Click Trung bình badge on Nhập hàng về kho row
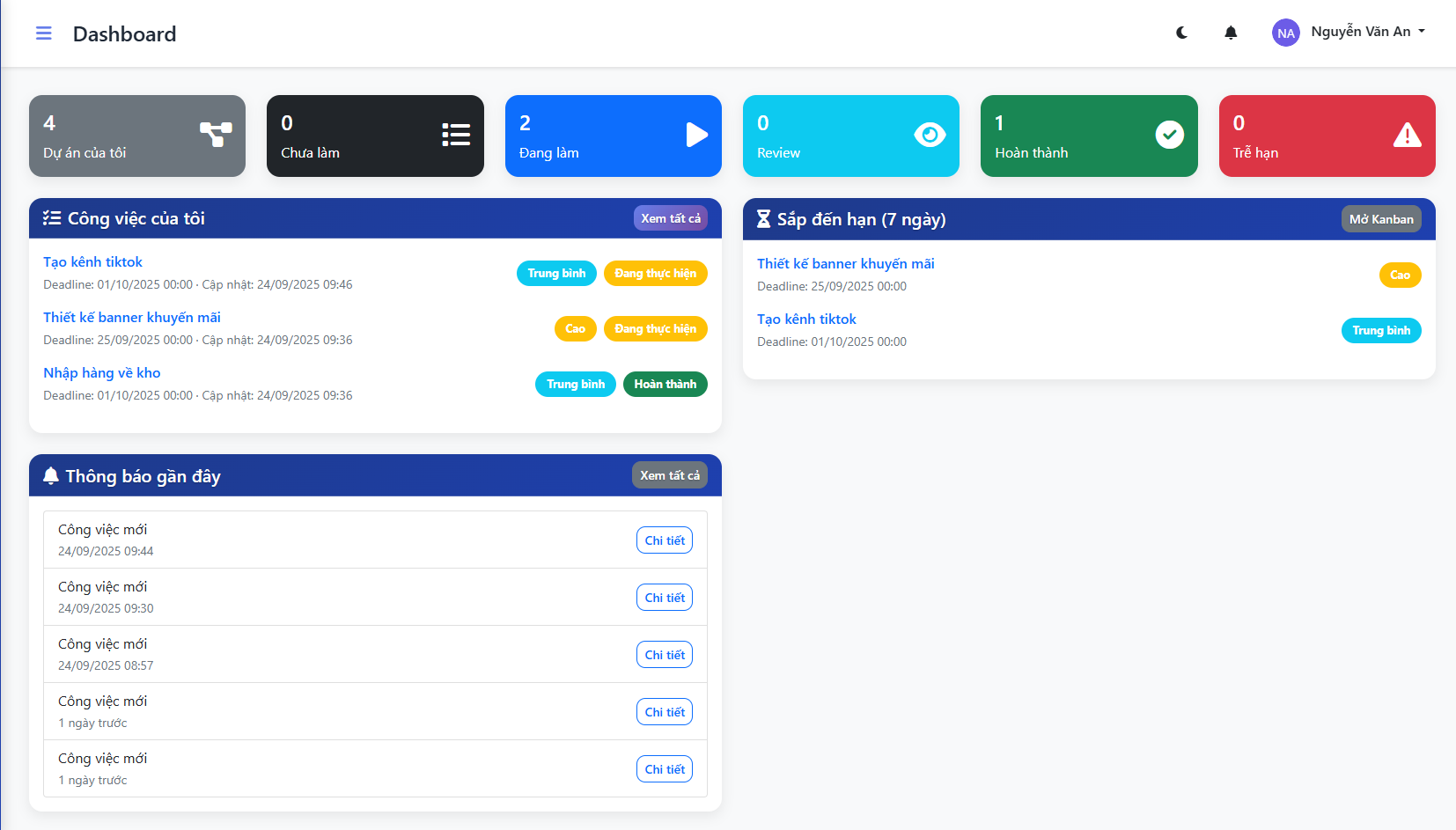The width and height of the screenshot is (1456, 830). [x=576, y=384]
